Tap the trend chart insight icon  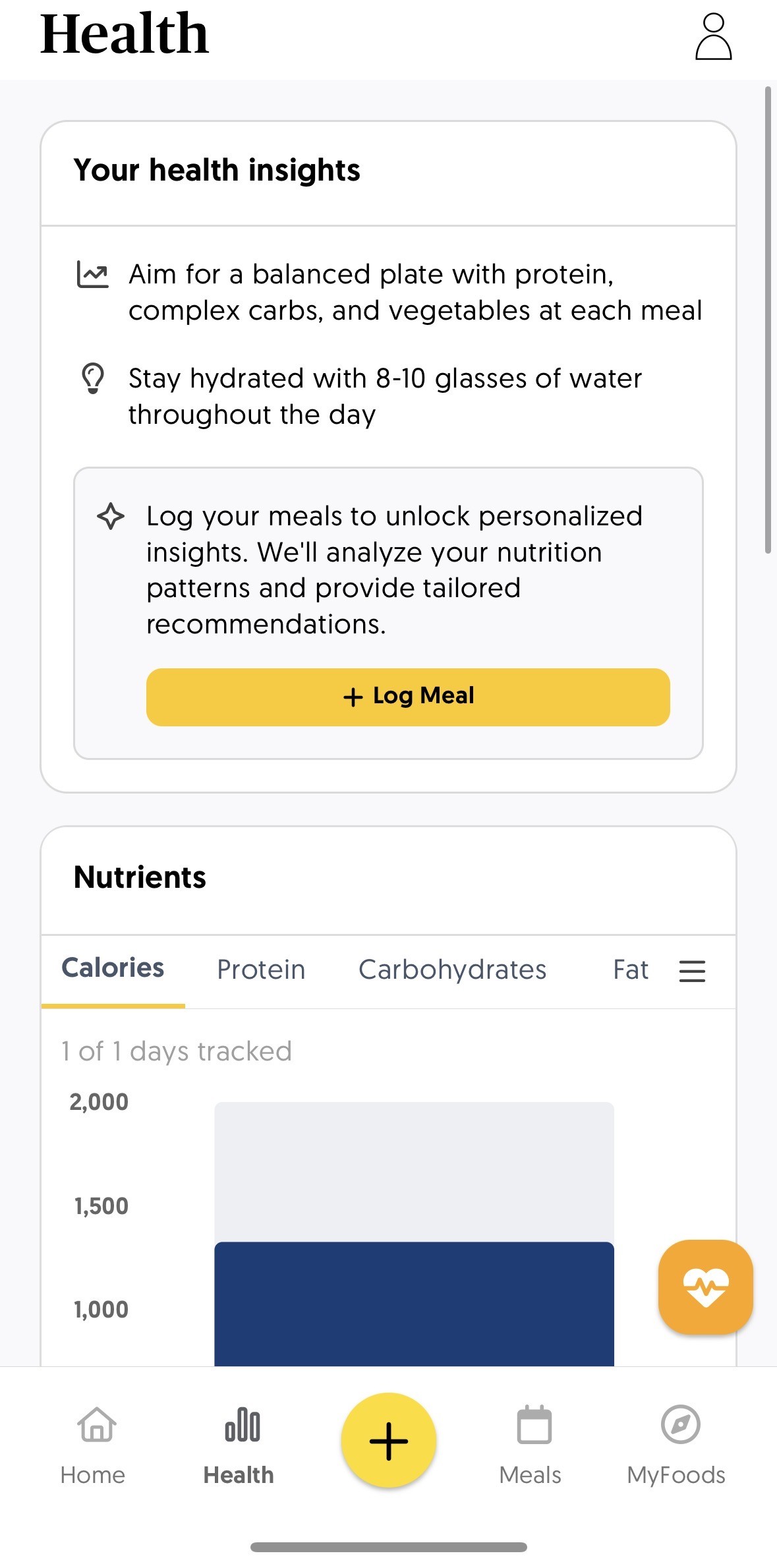(92, 274)
